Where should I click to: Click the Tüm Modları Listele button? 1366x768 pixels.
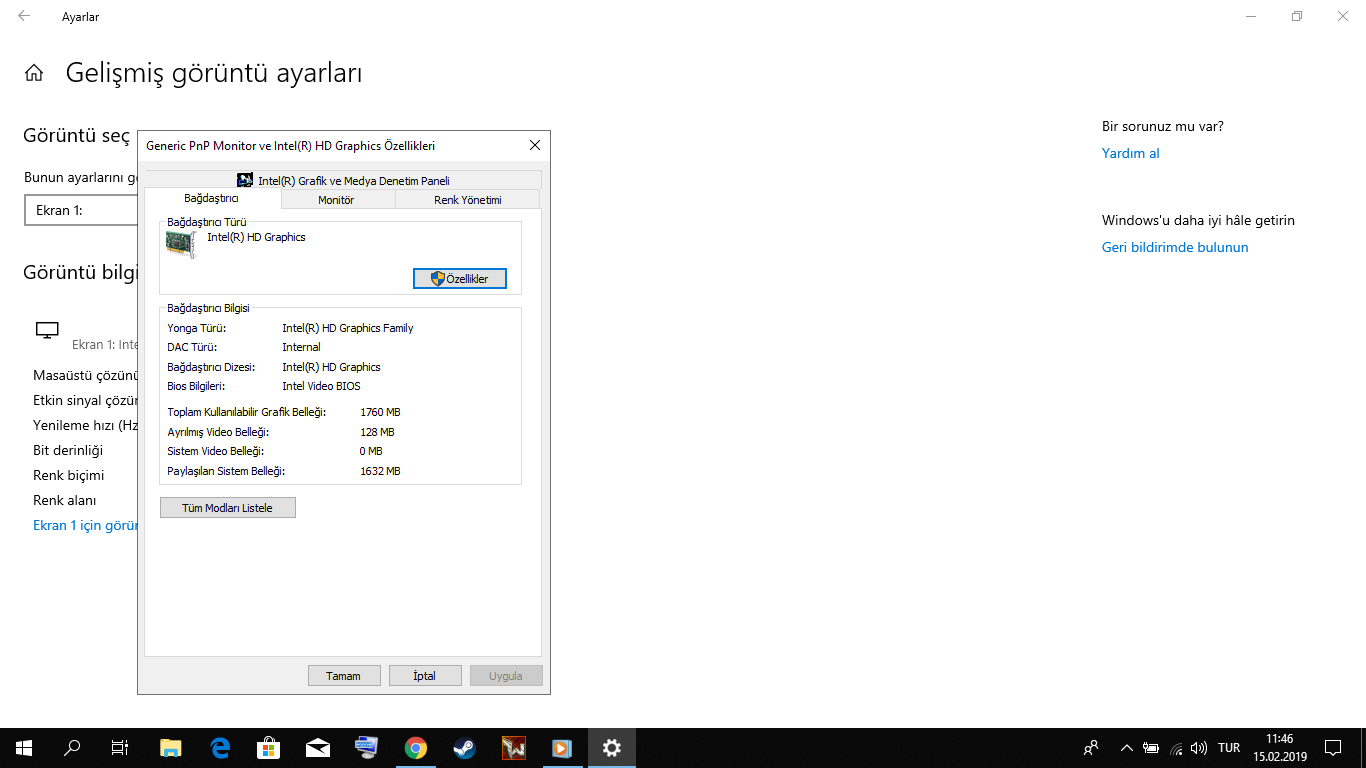pos(227,508)
